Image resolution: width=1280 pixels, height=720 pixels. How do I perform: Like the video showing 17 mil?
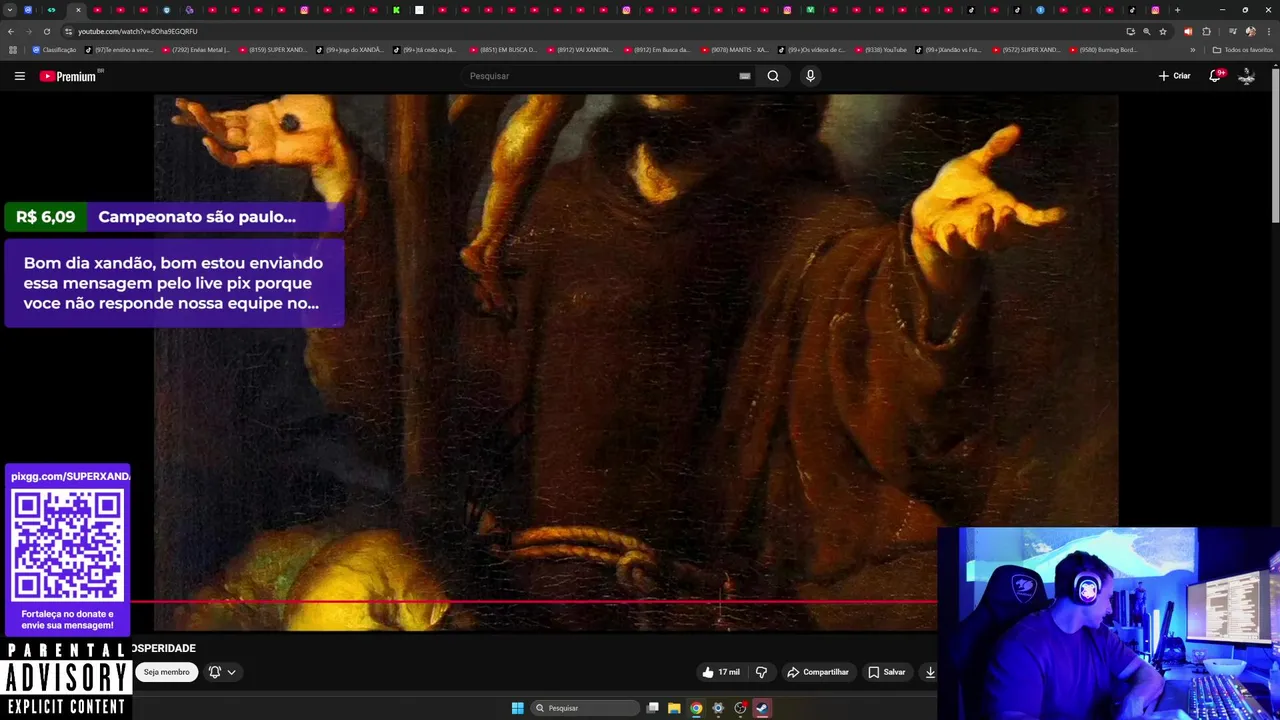721,672
